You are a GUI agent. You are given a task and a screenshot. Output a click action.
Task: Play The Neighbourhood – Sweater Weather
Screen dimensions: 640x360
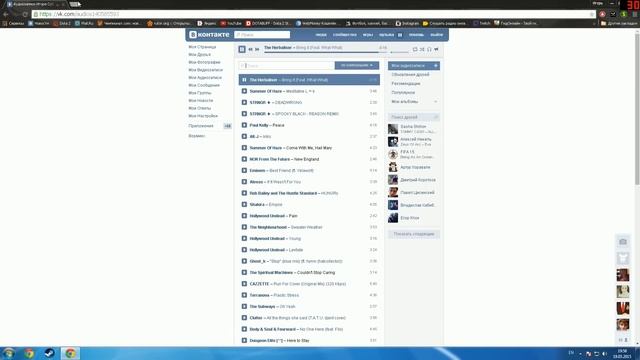click(244, 227)
